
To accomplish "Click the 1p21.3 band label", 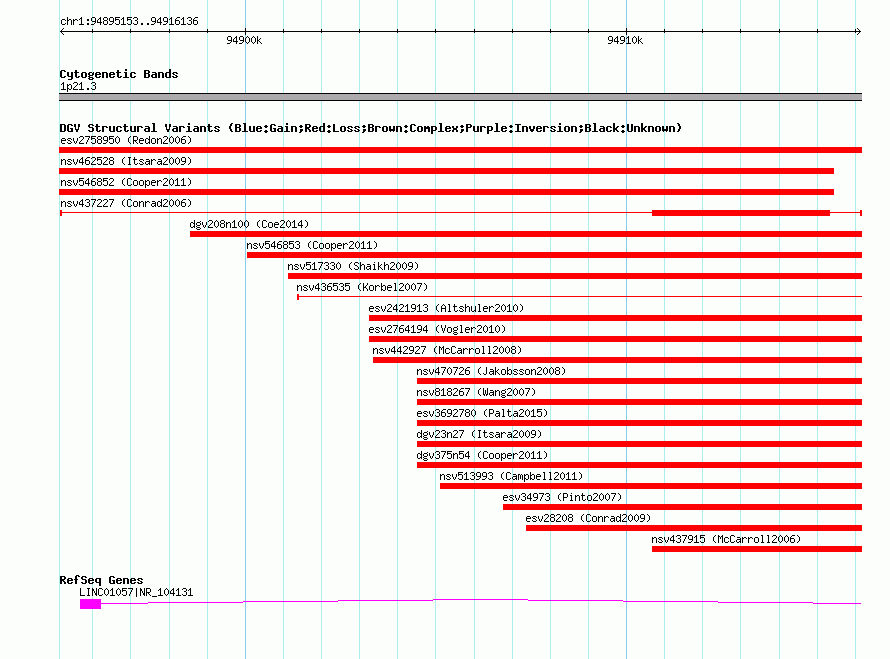I will (x=78, y=86).
